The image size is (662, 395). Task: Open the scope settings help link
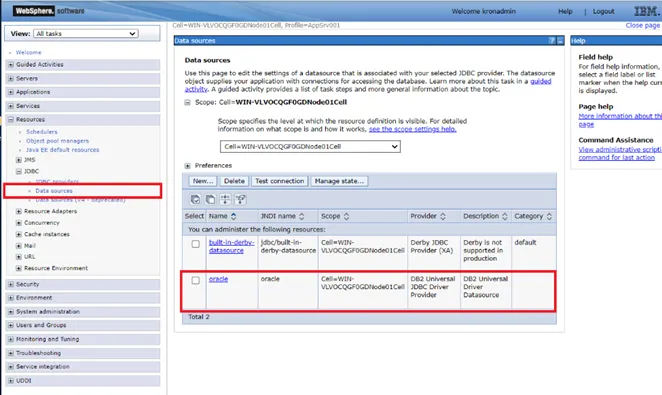412,129
